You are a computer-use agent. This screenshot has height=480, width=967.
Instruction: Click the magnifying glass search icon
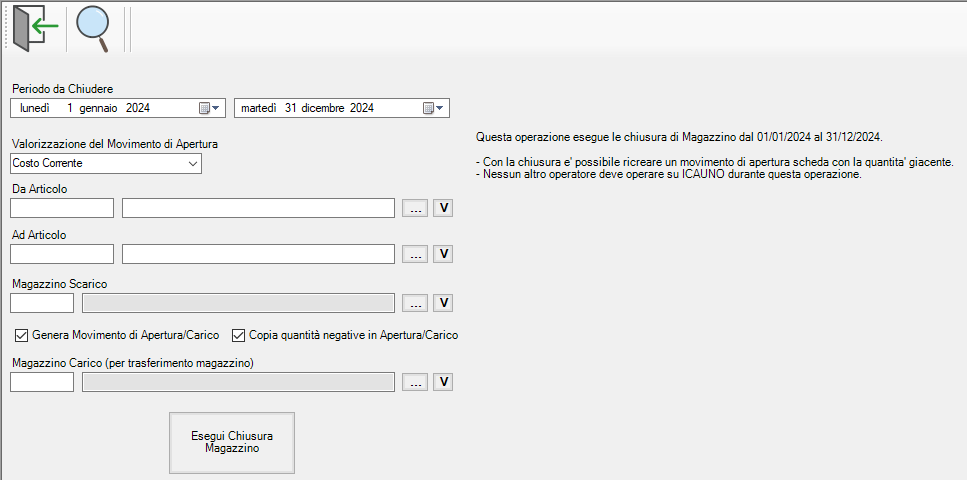[93, 29]
